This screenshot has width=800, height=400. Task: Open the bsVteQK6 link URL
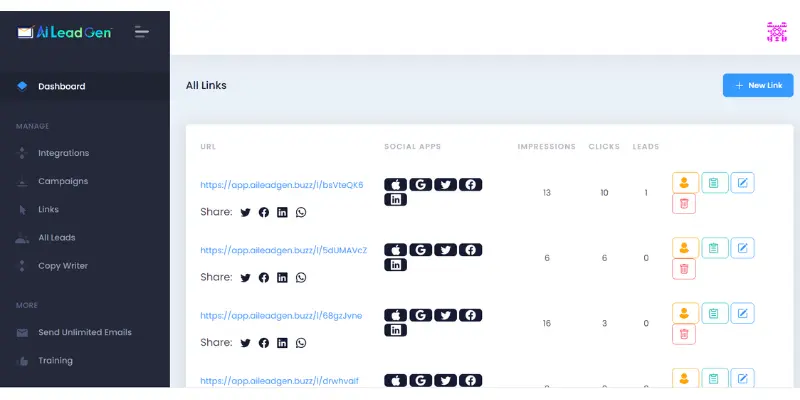282,185
